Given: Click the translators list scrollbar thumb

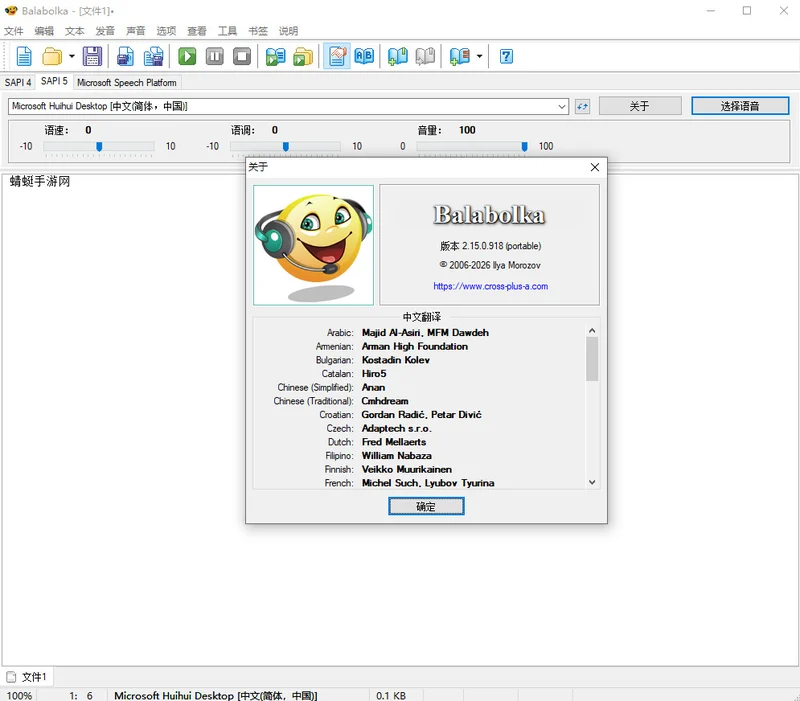Looking at the screenshot, I should 592,359.
